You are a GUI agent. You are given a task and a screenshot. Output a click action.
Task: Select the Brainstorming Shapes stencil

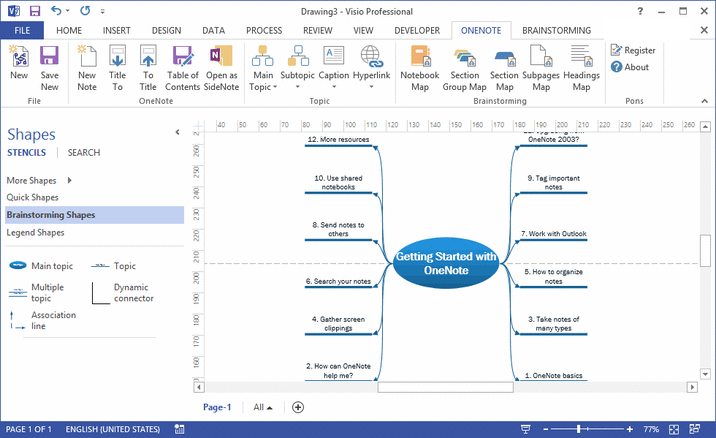pyautogui.click(x=95, y=215)
